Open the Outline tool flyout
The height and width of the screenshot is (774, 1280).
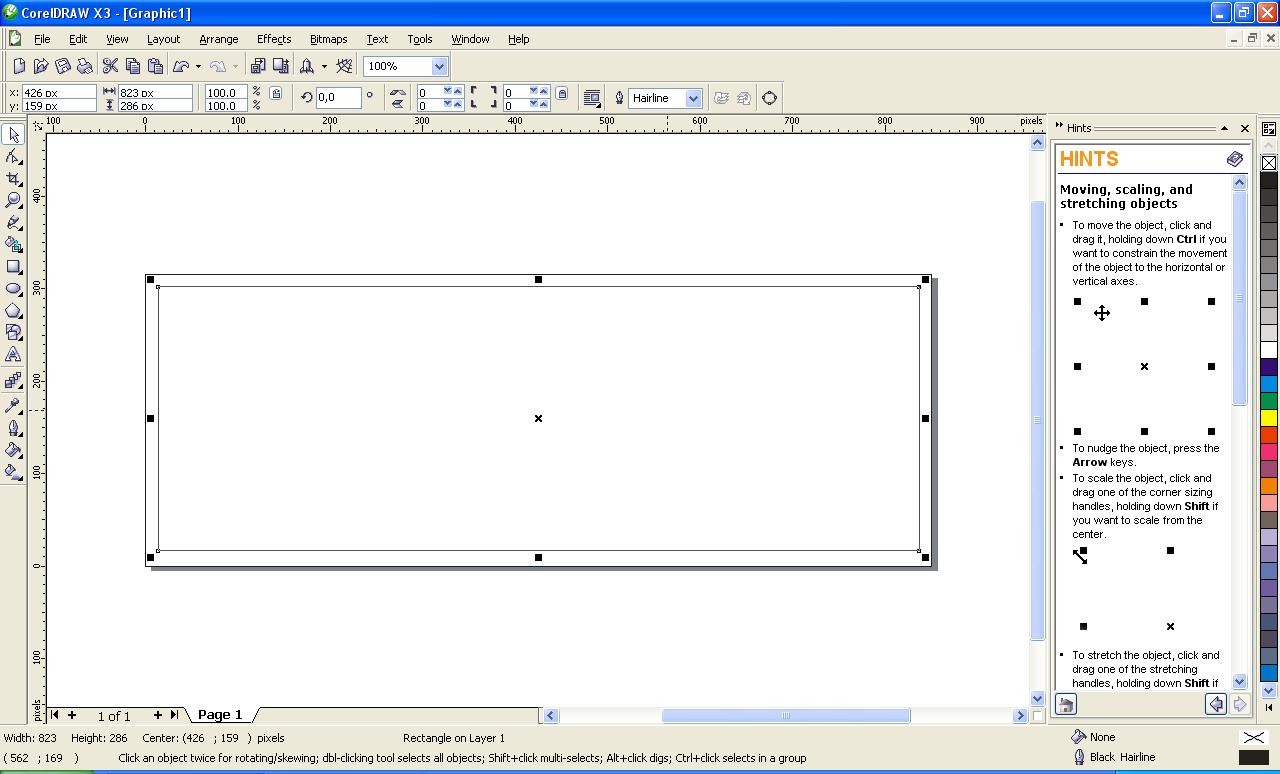14,427
